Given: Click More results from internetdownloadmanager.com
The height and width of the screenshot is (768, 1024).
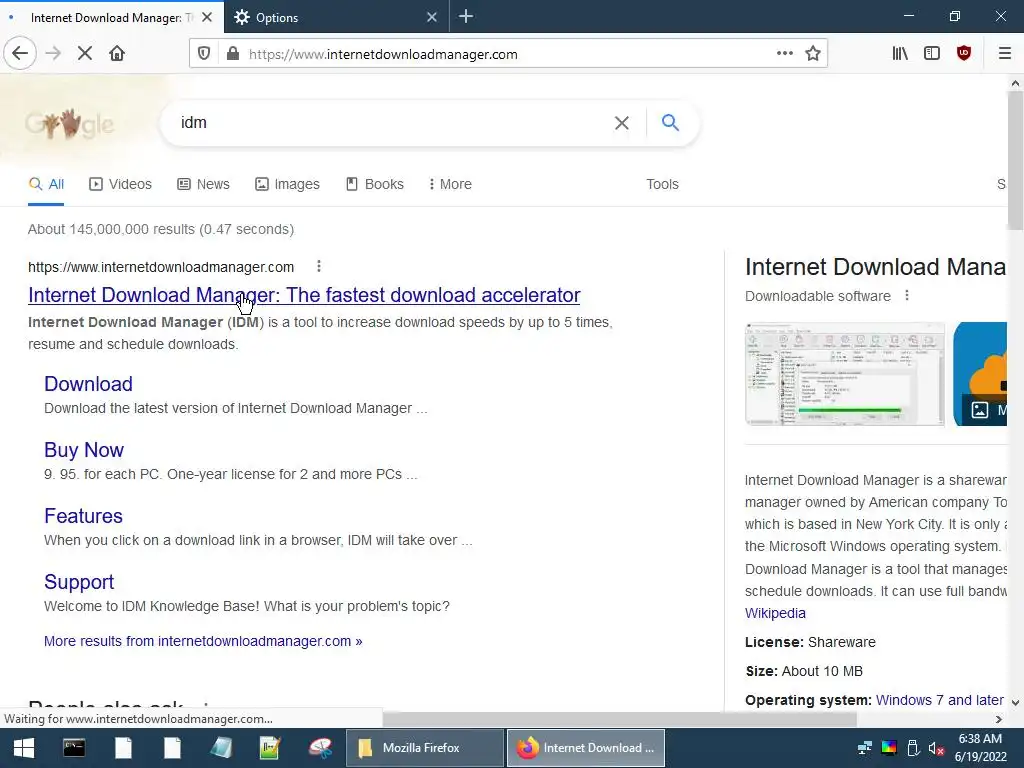Looking at the screenshot, I should click(202, 641).
